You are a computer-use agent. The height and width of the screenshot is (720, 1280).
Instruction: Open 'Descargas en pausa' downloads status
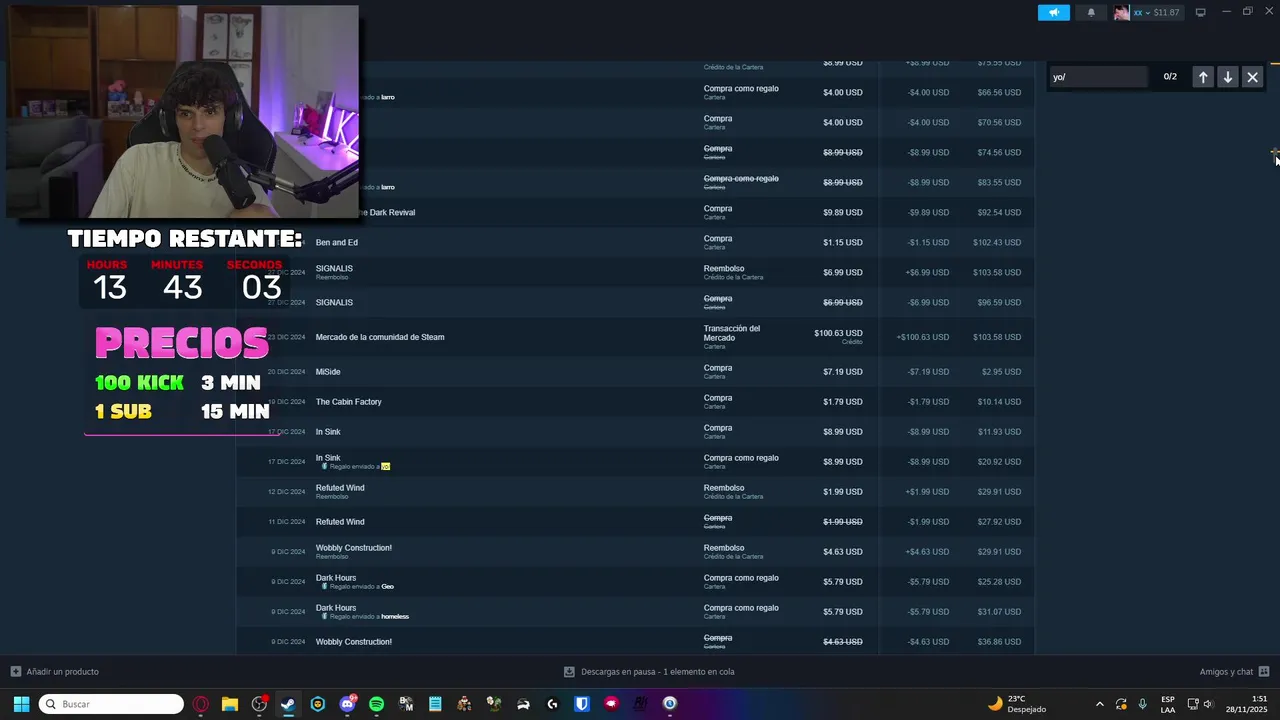(x=657, y=672)
